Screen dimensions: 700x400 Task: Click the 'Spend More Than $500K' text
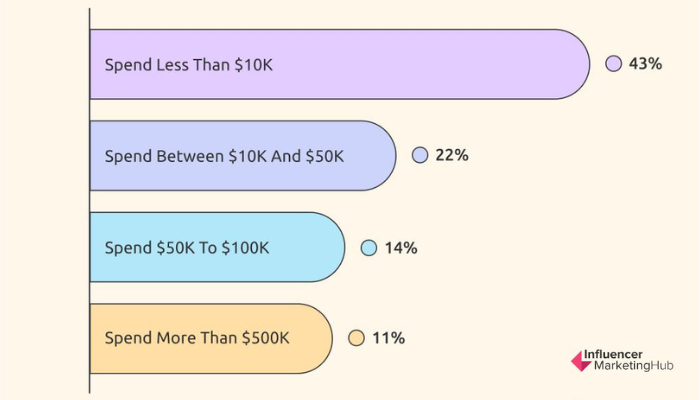(x=197, y=338)
